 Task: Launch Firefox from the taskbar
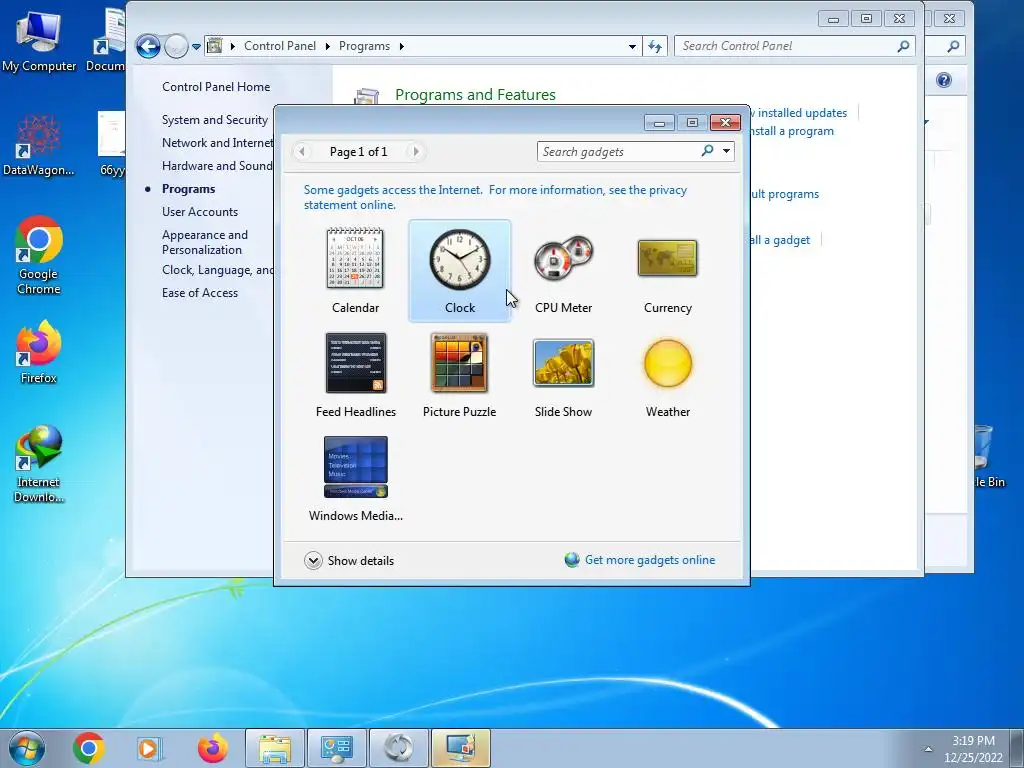click(x=213, y=748)
